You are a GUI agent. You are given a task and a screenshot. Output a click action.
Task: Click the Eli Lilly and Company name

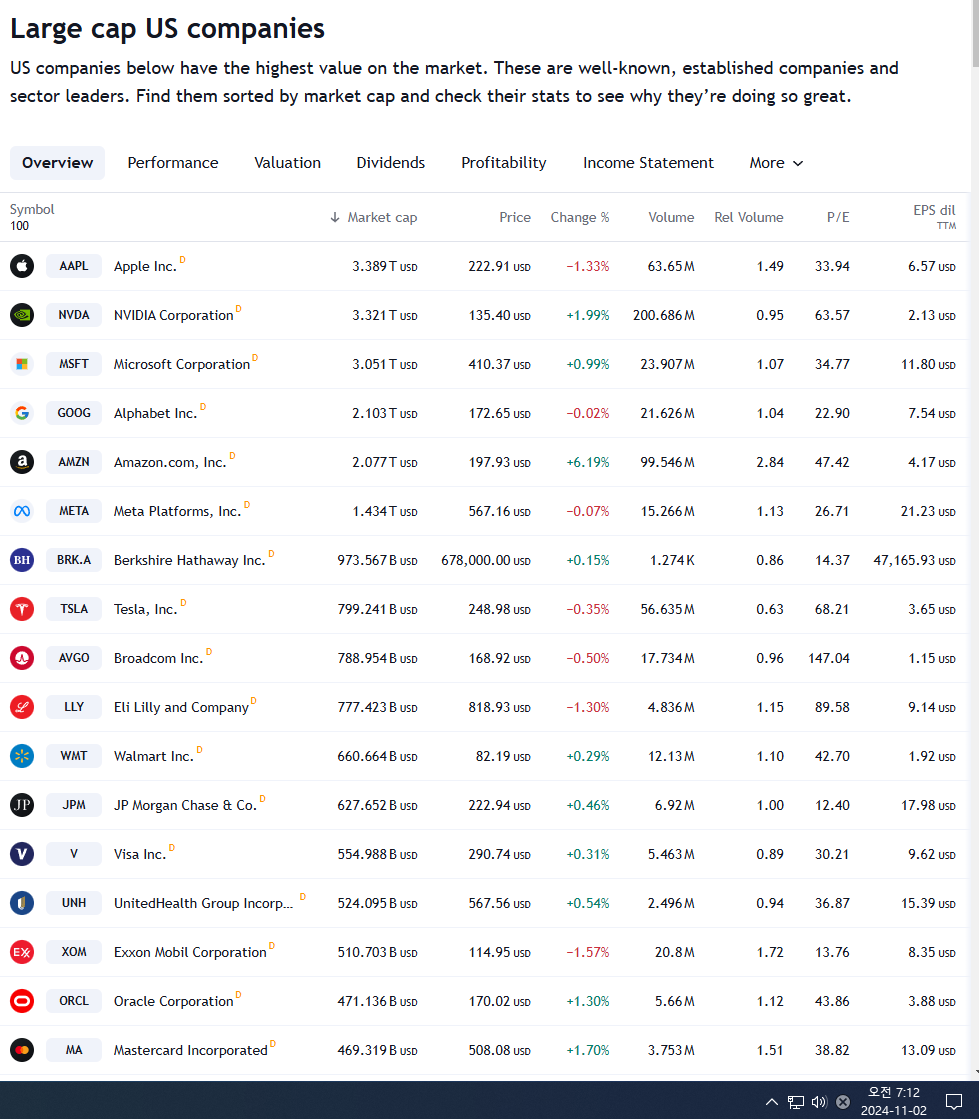point(181,707)
